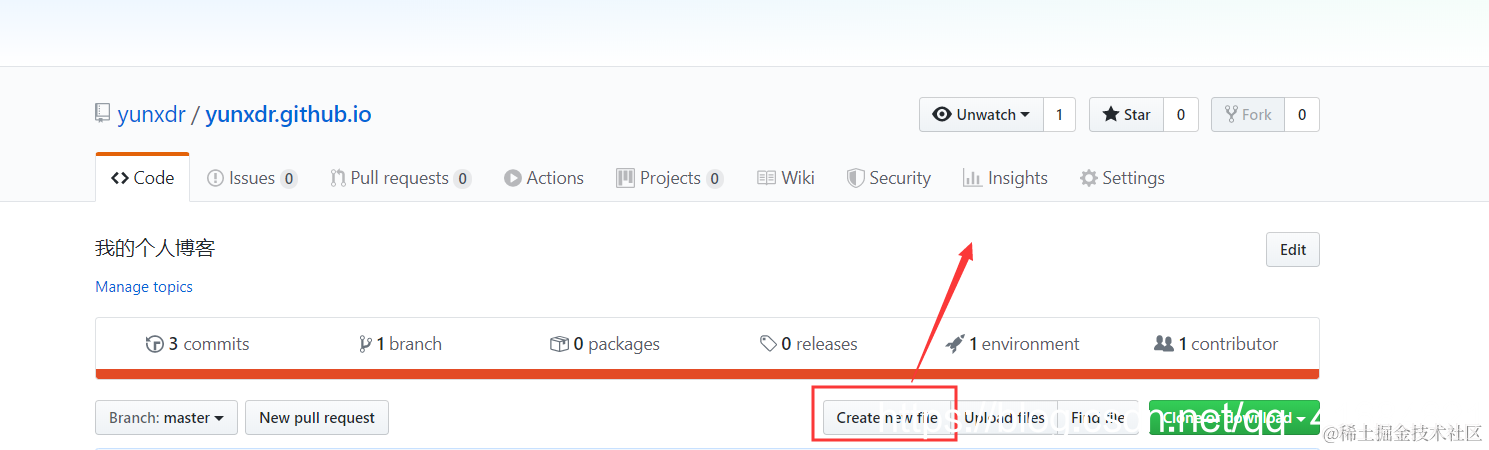Click the stargazer count 0
This screenshot has height=450, width=1489.
click(x=1180, y=115)
